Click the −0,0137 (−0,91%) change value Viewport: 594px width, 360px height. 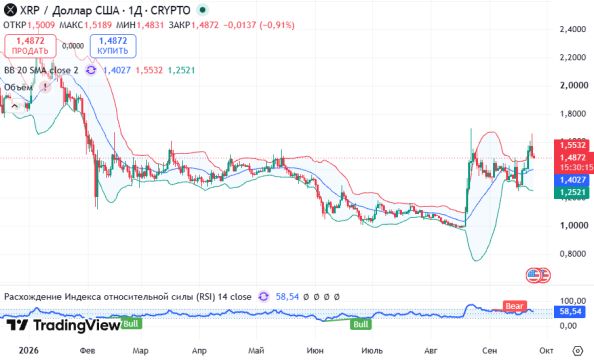(259, 25)
